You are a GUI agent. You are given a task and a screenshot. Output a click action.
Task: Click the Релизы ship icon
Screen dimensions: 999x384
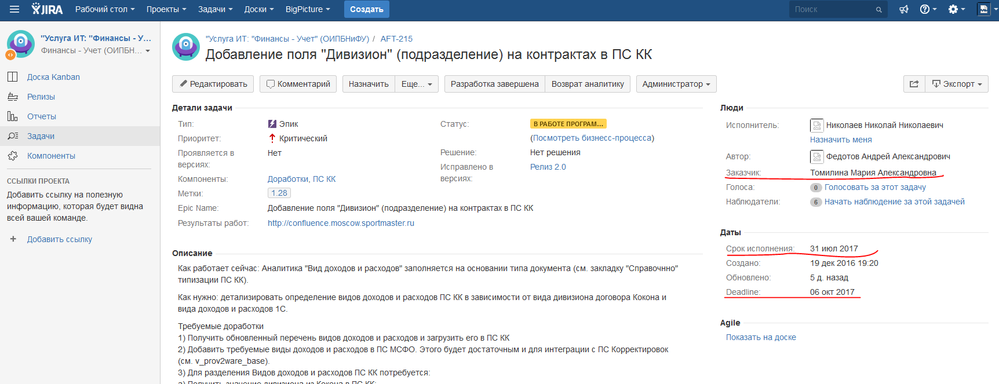pyautogui.click(x=13, y=97)
